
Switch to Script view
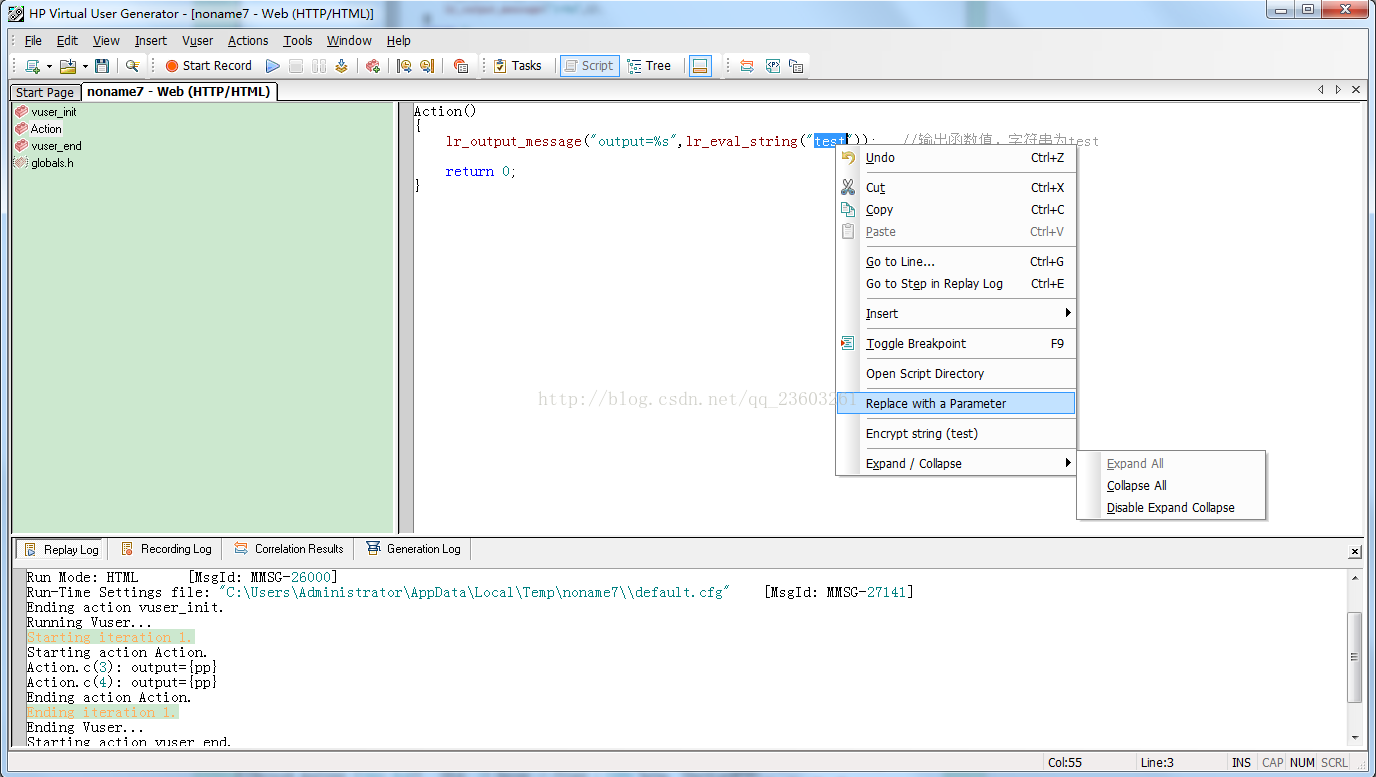pyautogui.click(x=589, y=66)
